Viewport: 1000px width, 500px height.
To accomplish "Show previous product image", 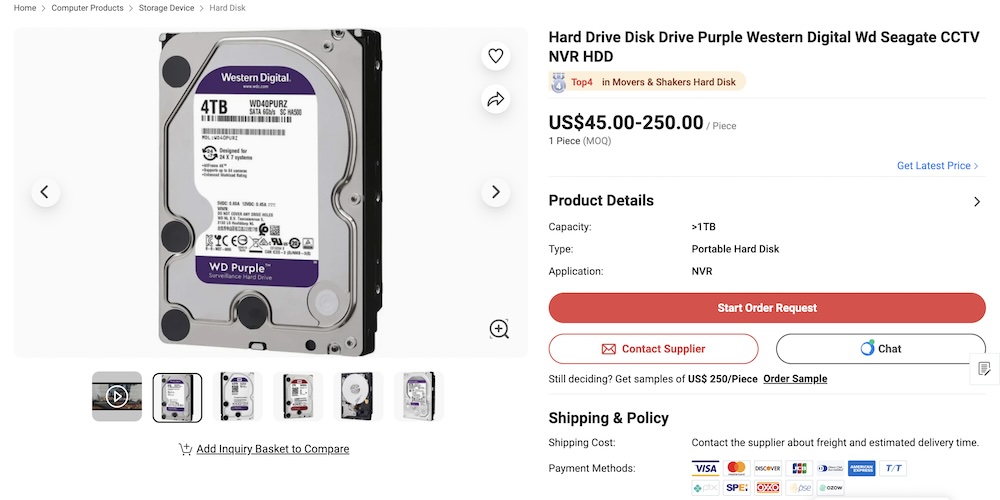I will coord(45,192).
